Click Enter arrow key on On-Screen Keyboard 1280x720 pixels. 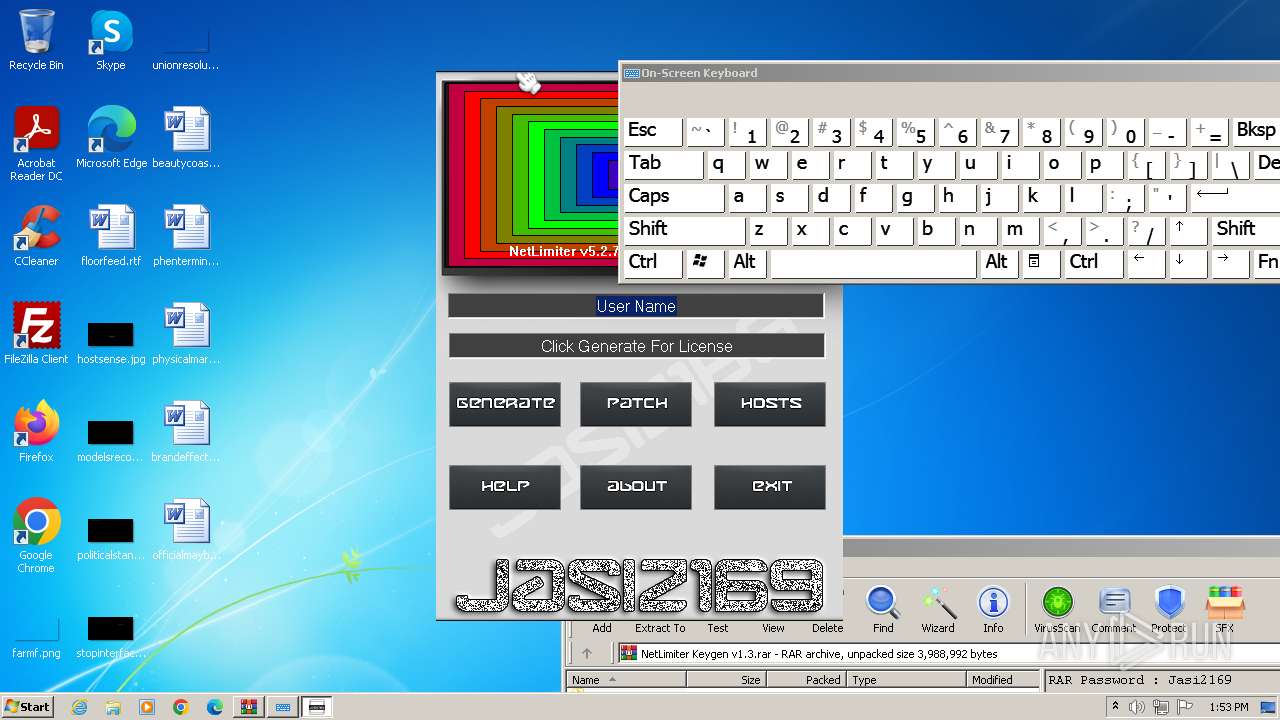[x=1235, y=197]
